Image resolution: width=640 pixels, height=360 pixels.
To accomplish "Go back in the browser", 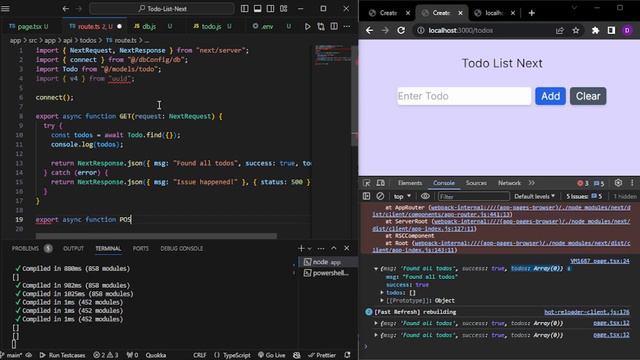I will pyautogui.click(x=369, y=30).
